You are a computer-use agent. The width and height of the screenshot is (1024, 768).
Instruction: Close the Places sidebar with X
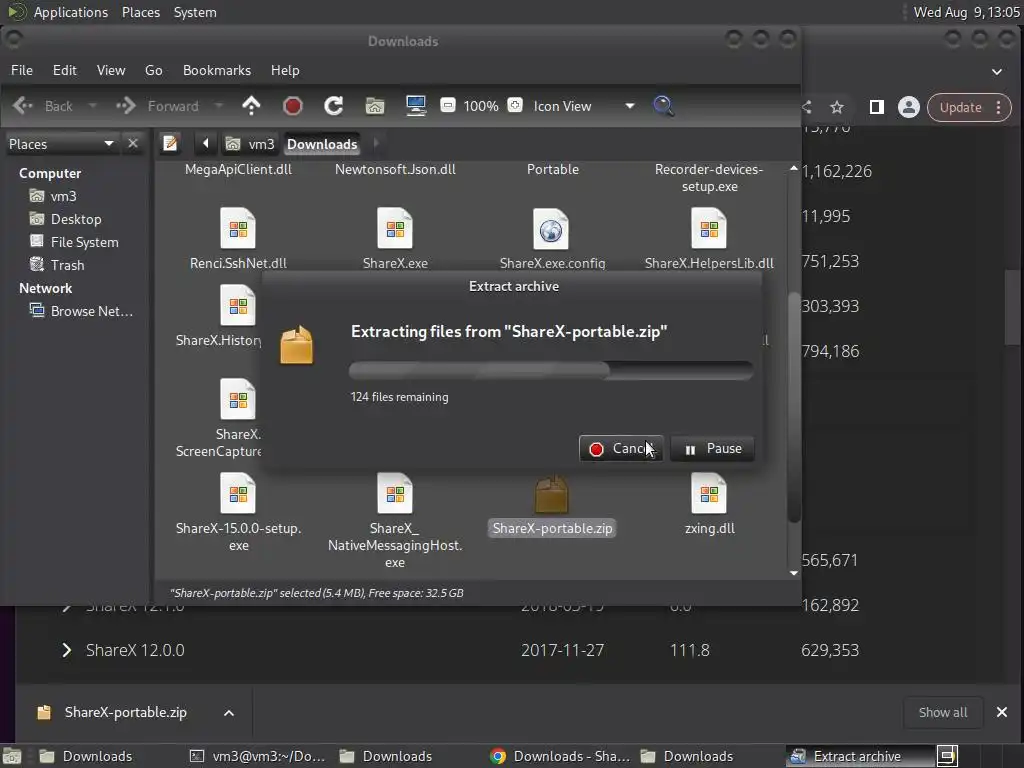(133, 143)
